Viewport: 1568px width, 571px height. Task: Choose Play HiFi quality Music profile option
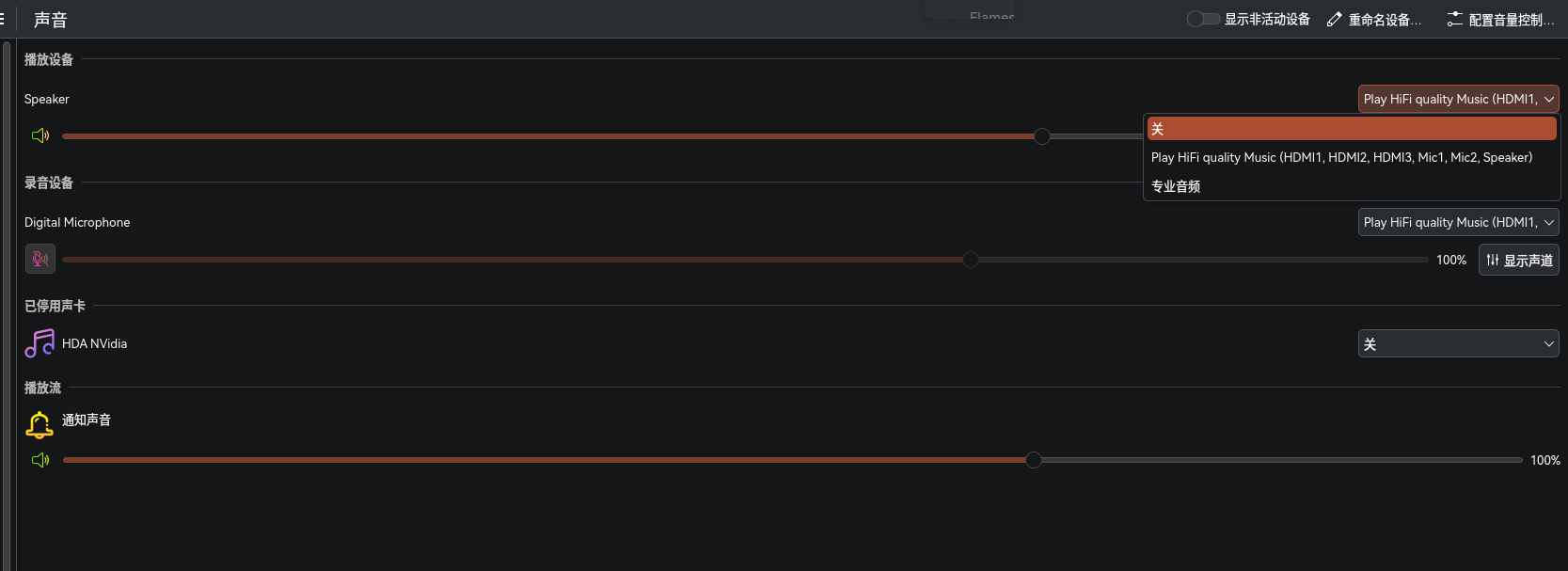click(1341, 157)
